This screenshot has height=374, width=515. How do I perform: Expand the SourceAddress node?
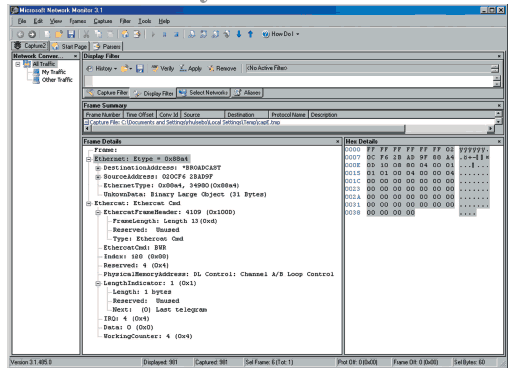point(98,177)
